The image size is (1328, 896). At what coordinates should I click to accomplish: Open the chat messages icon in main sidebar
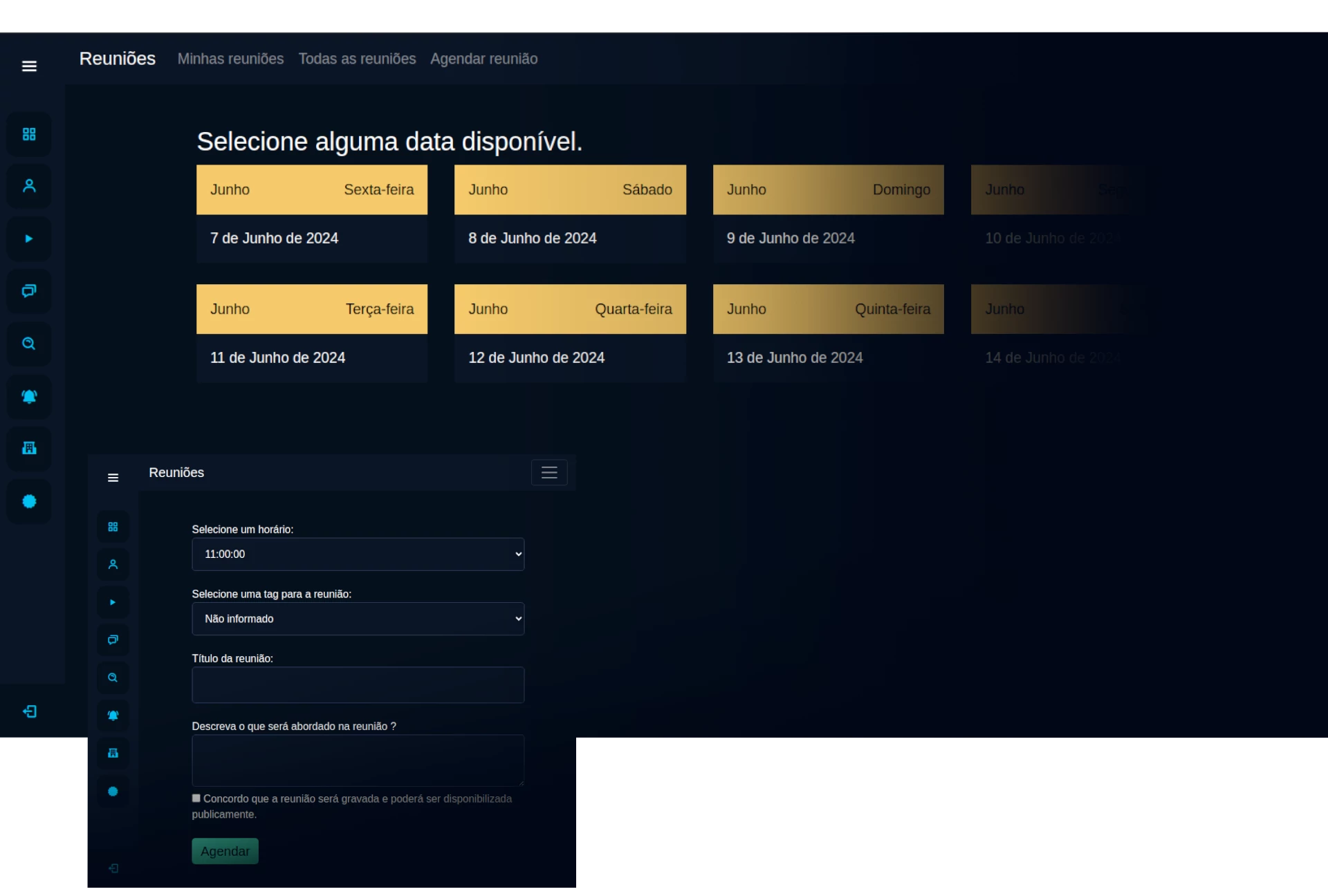(29, 291)
